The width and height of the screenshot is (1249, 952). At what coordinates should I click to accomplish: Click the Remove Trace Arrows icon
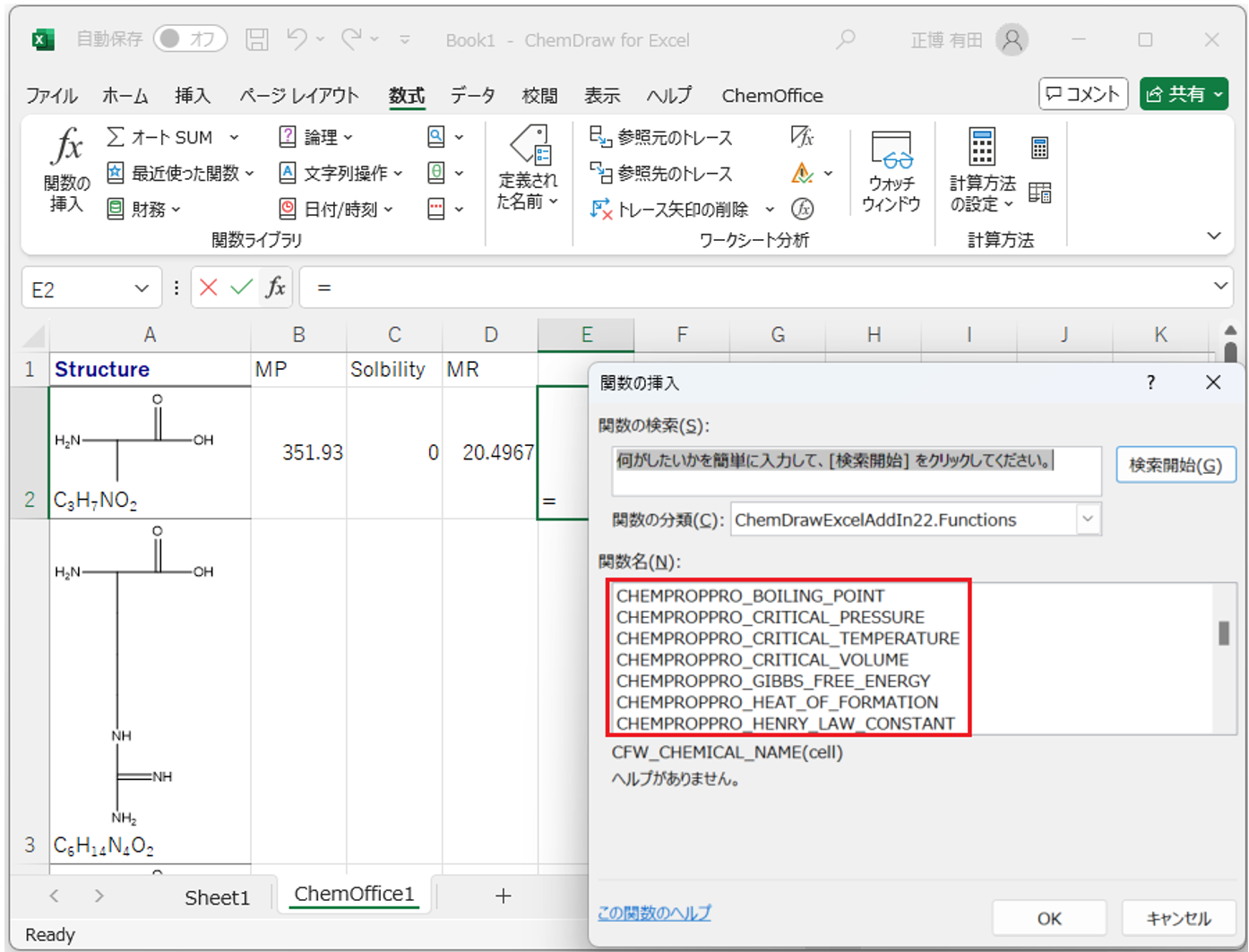pyautogui.click(x=600, y=209)
